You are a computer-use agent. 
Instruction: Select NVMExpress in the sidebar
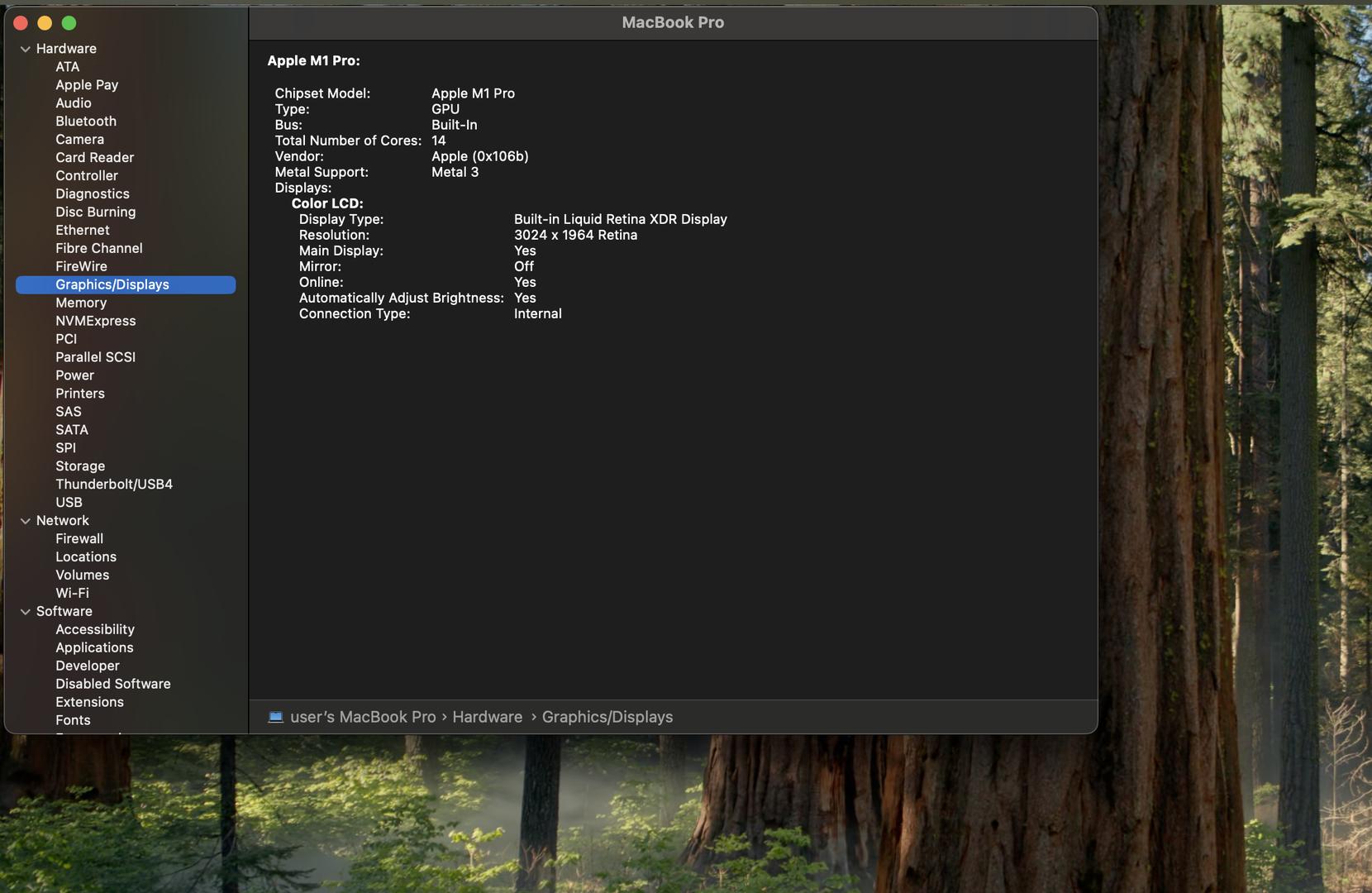tap(96, 322)
